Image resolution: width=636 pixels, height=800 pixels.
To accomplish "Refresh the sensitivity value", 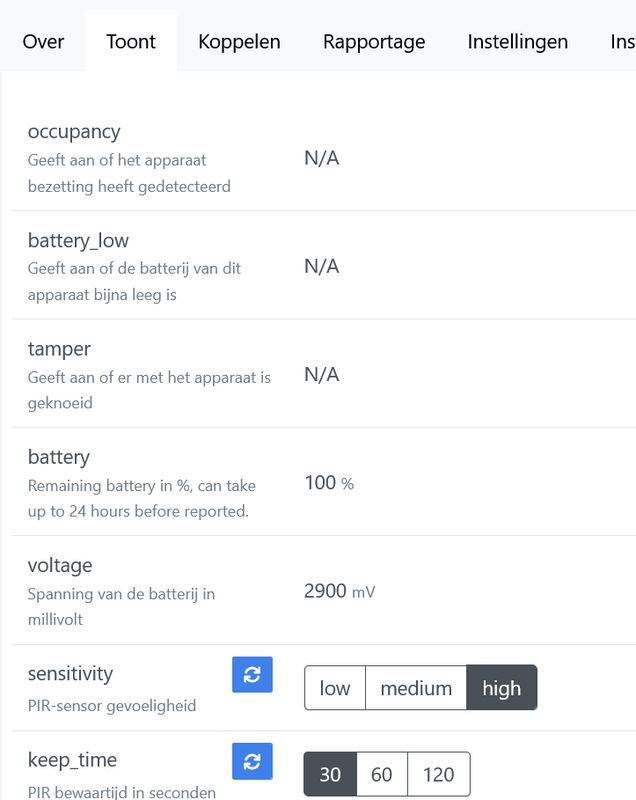I will [252, 675].
